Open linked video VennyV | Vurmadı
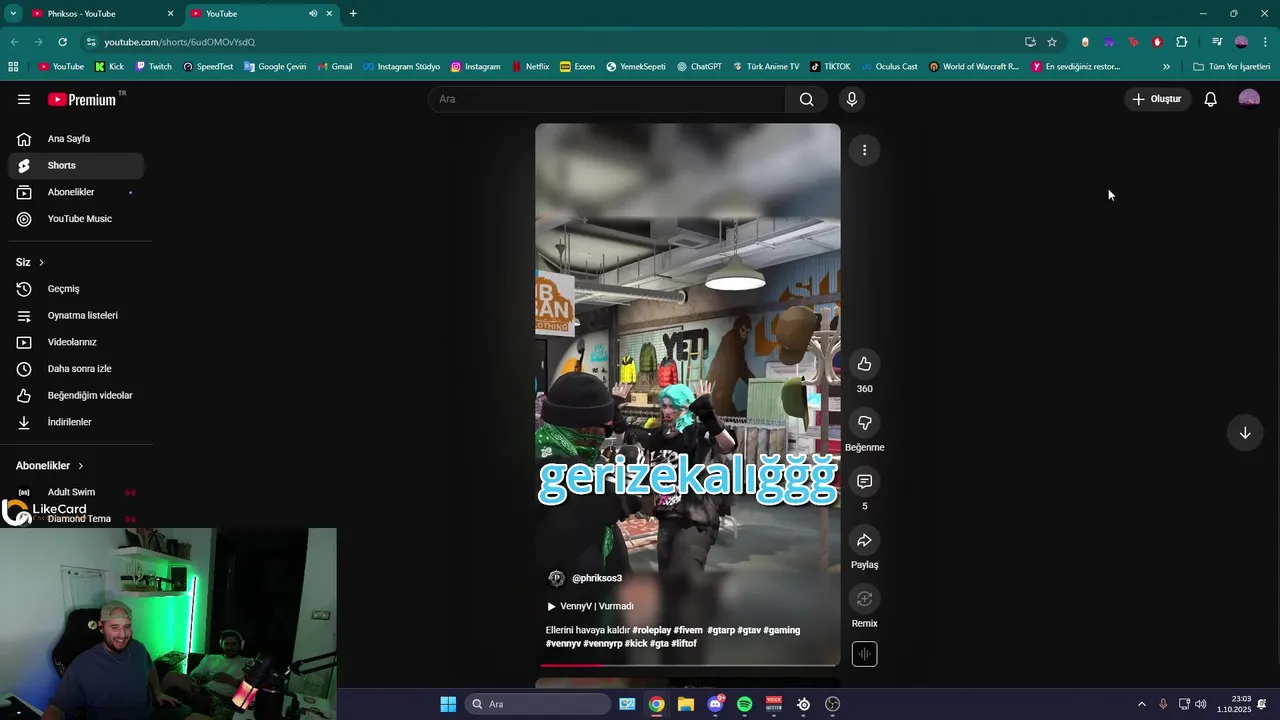The width and height of the screenshot is (1280, 720). pyautogui.click(x=590, y=606)
